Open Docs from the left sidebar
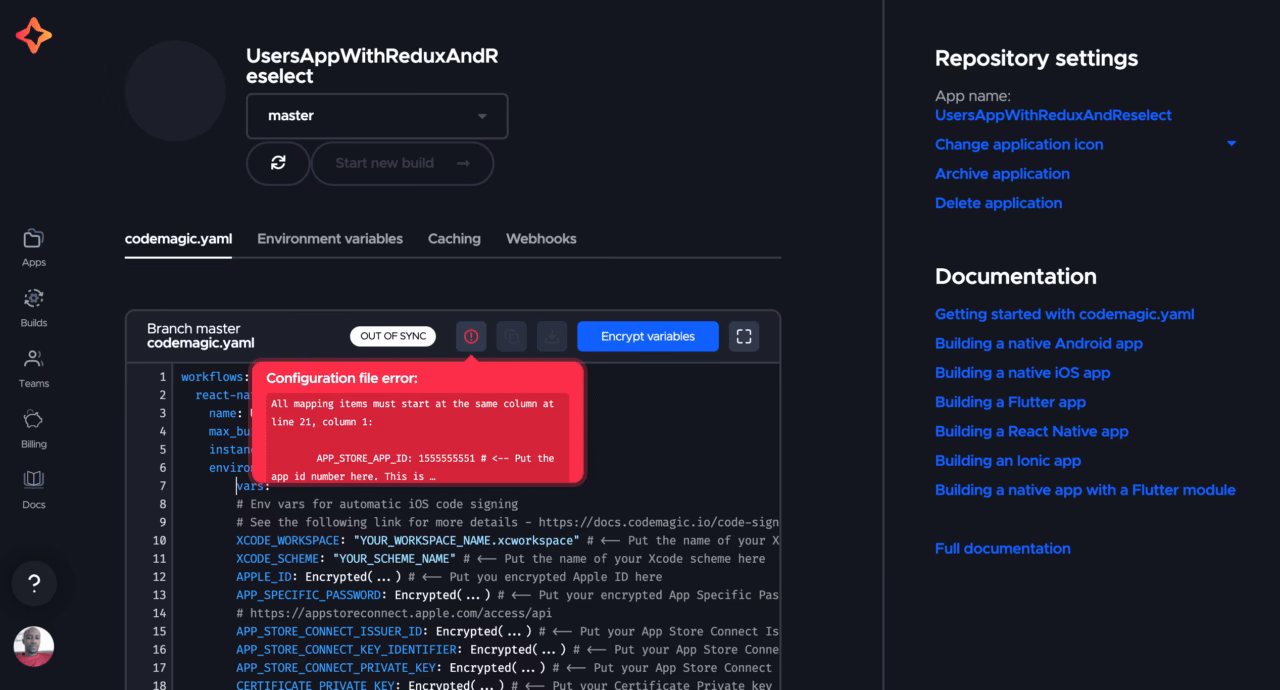Screen dimensions: 1280x690 [33, 488]
